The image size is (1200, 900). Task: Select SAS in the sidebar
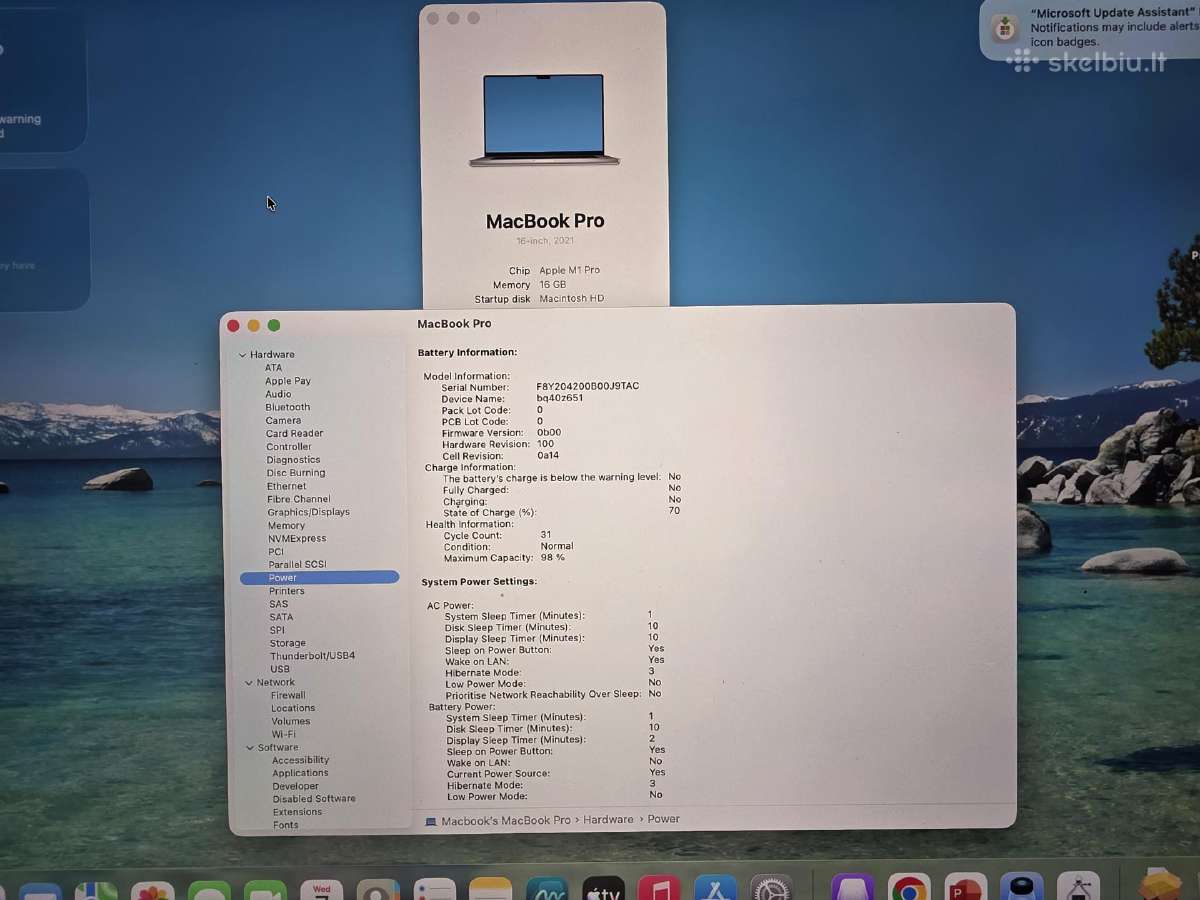(279, 604)
